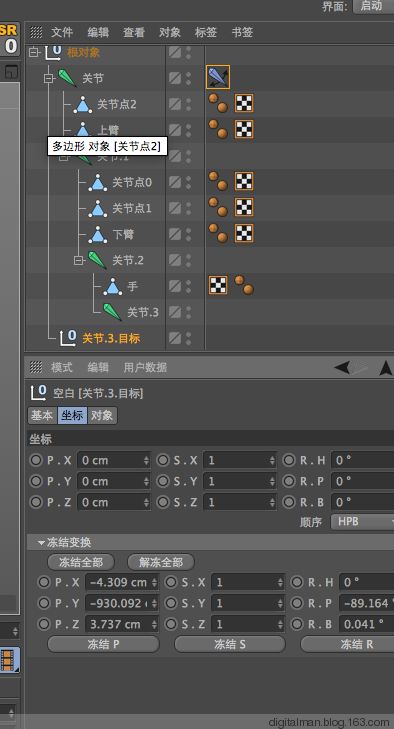Collapse the 根对象 tree node

click(33, 53)
